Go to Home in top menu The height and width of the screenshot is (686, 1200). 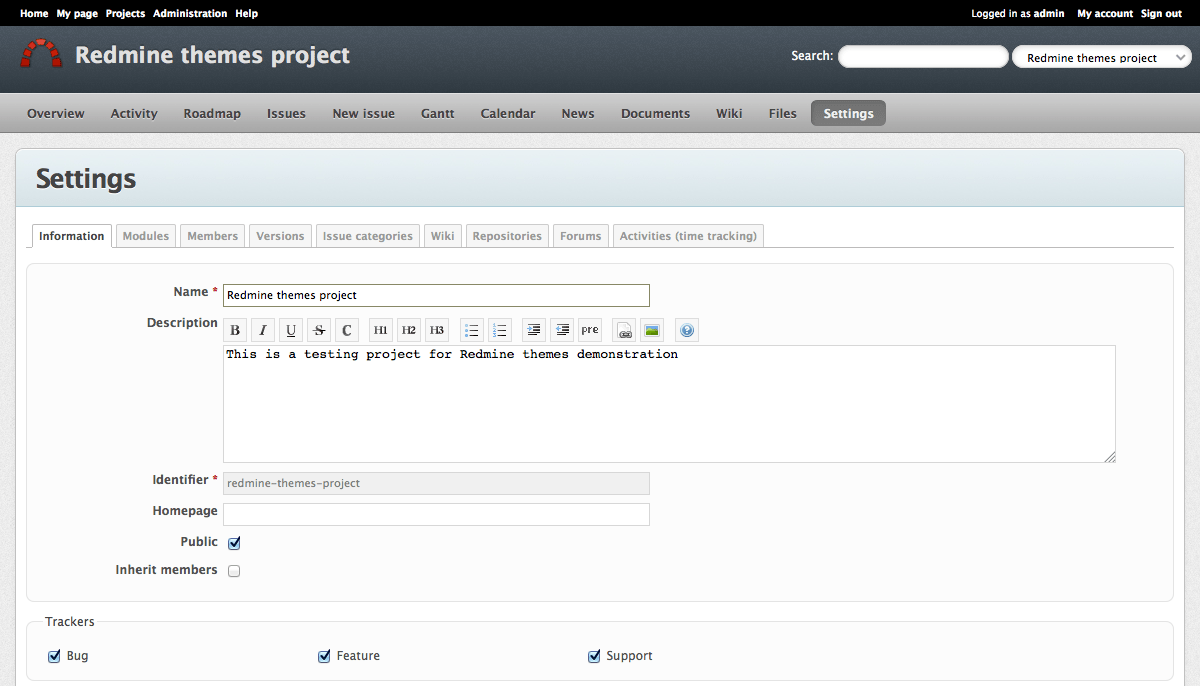(34, 14)
